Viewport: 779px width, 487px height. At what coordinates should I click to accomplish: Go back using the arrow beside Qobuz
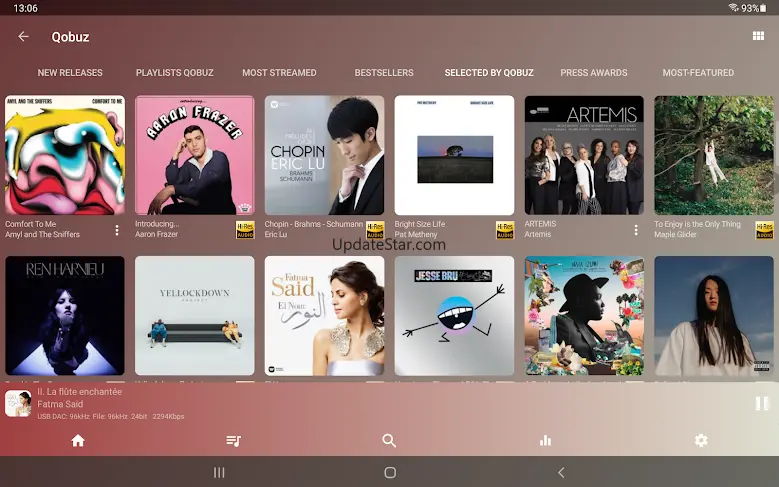(x=23, y=36)
